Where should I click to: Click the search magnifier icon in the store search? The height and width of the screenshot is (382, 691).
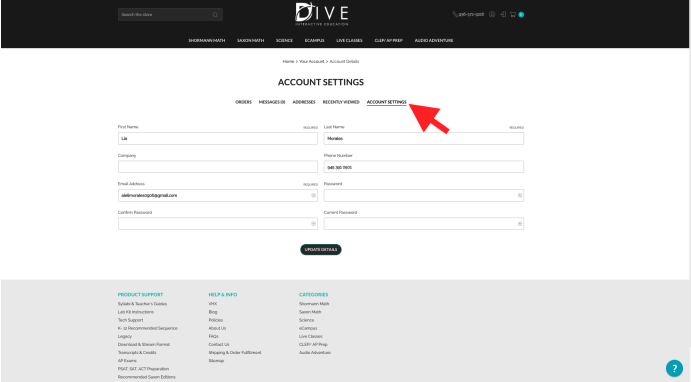tap(215, 15)
